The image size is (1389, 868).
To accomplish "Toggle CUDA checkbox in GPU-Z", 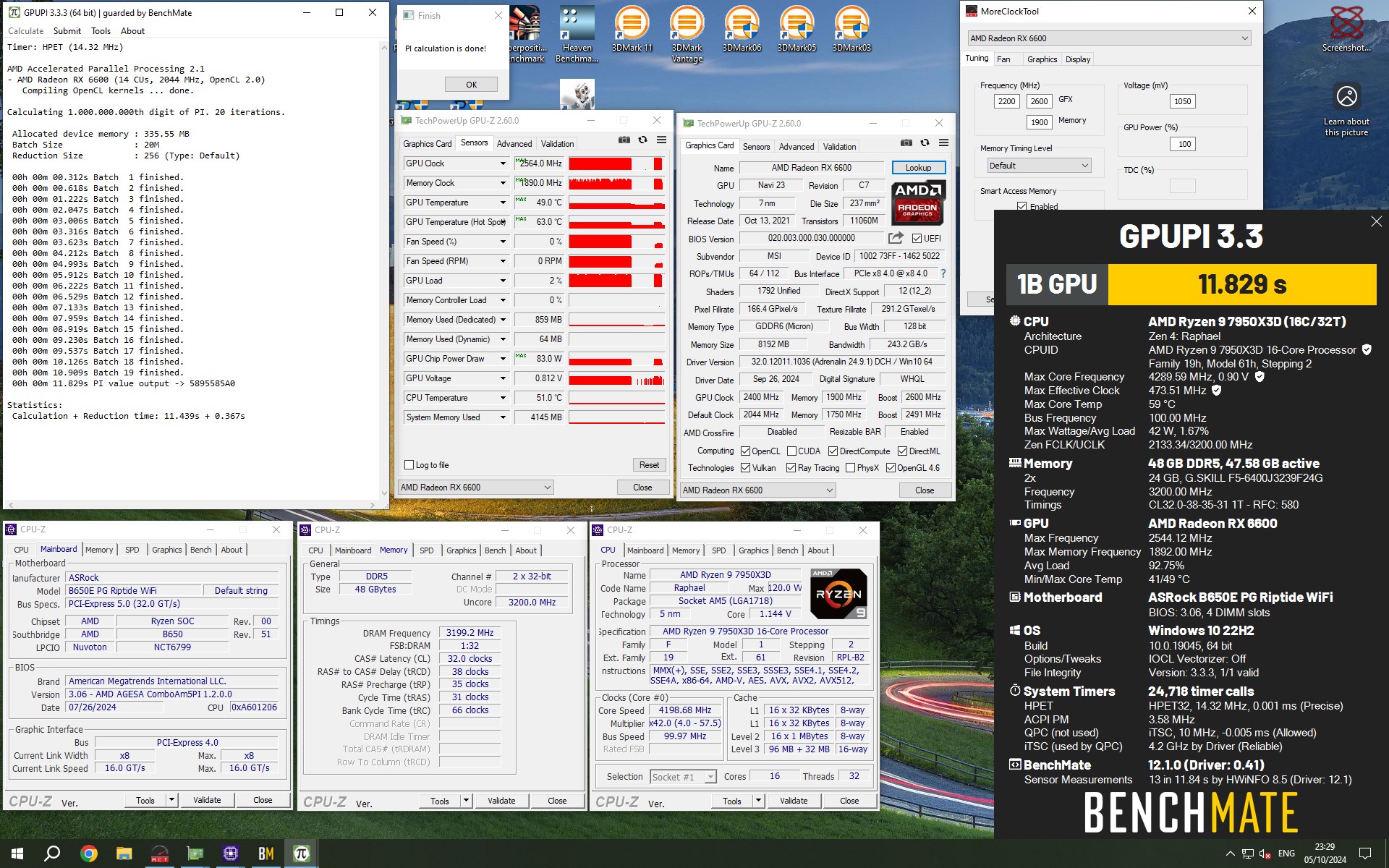I will tap(791, 451).
